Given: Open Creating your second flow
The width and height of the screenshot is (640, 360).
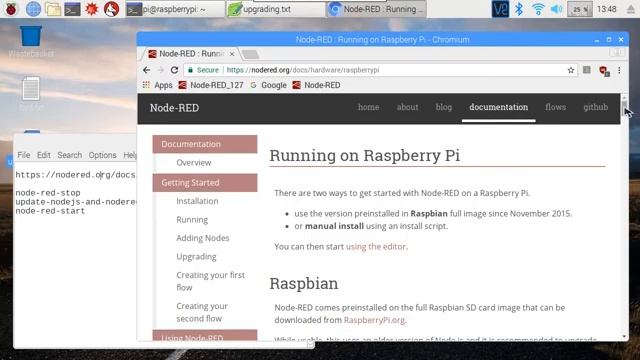Looking at the screenshot, I should coord(202,312).
